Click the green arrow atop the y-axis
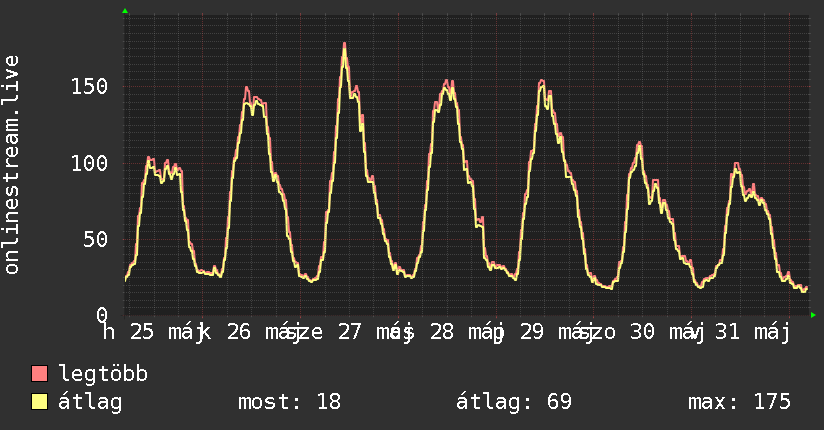Image resolution: width=824 pixels, height=430 pixels. pyautogui.click(x=125, y=11)
